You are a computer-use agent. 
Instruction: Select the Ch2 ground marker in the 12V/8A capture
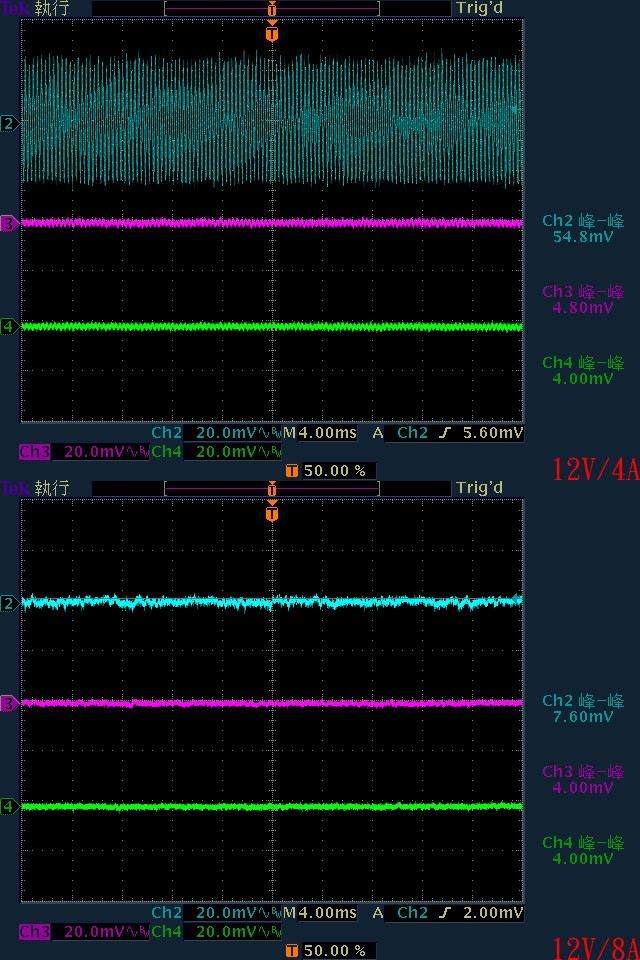(x=10, y=603)
